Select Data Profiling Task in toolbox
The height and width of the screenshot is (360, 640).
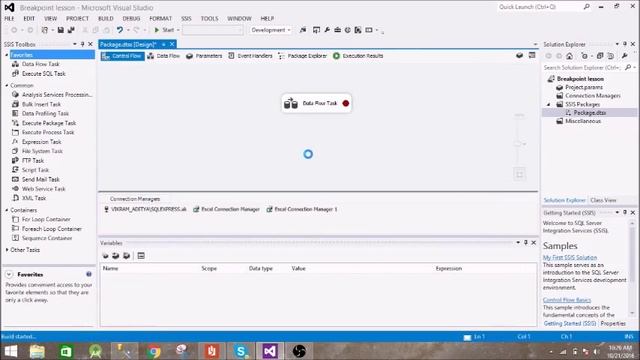(x=40, y=113)
